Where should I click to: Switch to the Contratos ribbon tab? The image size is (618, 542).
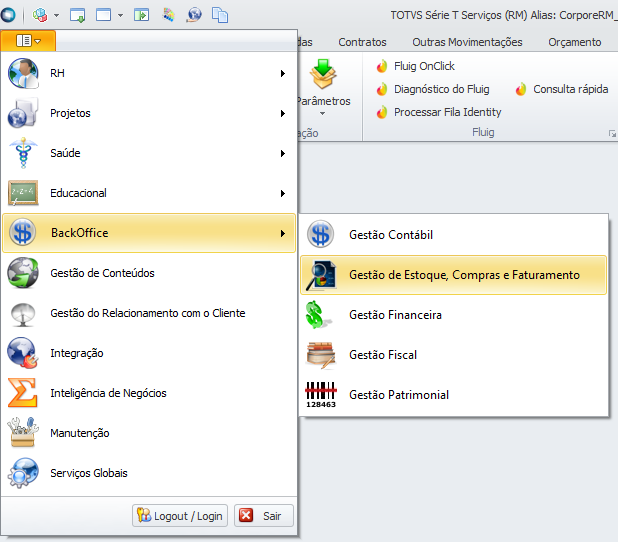(362, 42)
